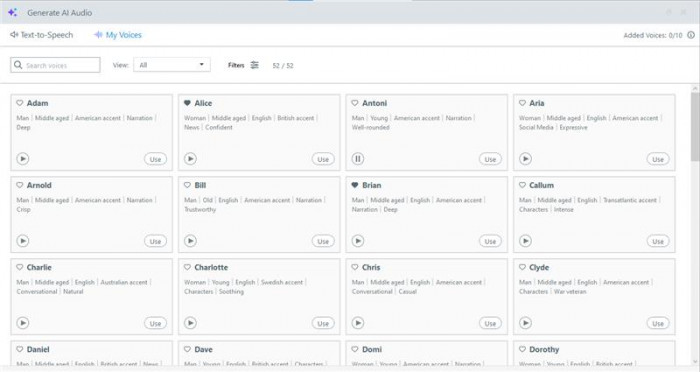The height and width of the screenshot is (372, 700).
Task: Play the Clyde voice preview
Action: (525, 323)
